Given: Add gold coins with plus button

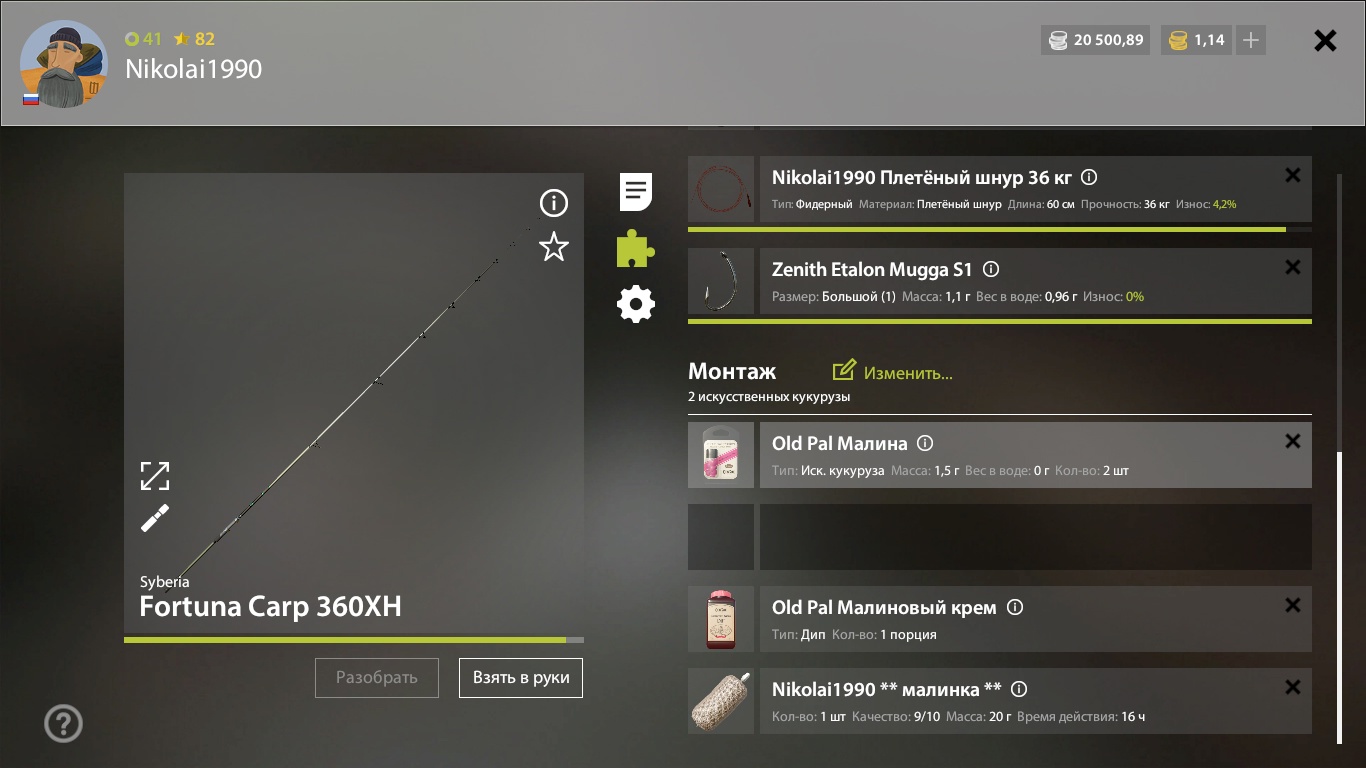Looking at the screenshot, I should tap(1251, 40).
